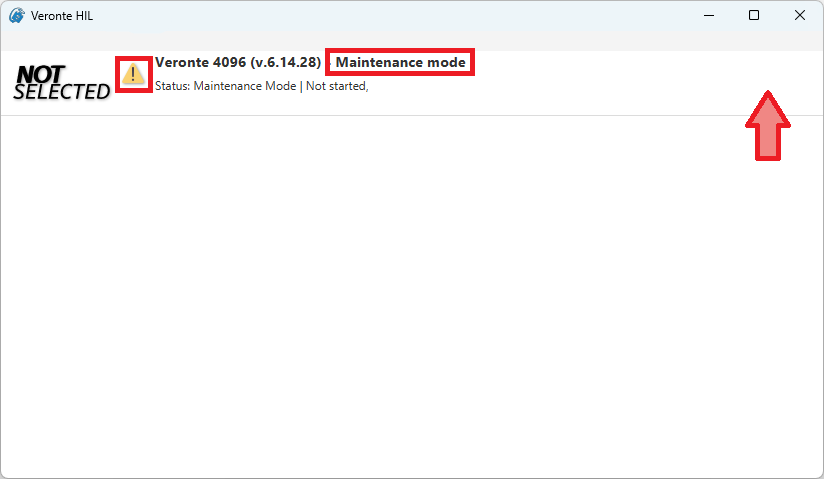Maximize the Veronte HIL window

click(754, 15)
